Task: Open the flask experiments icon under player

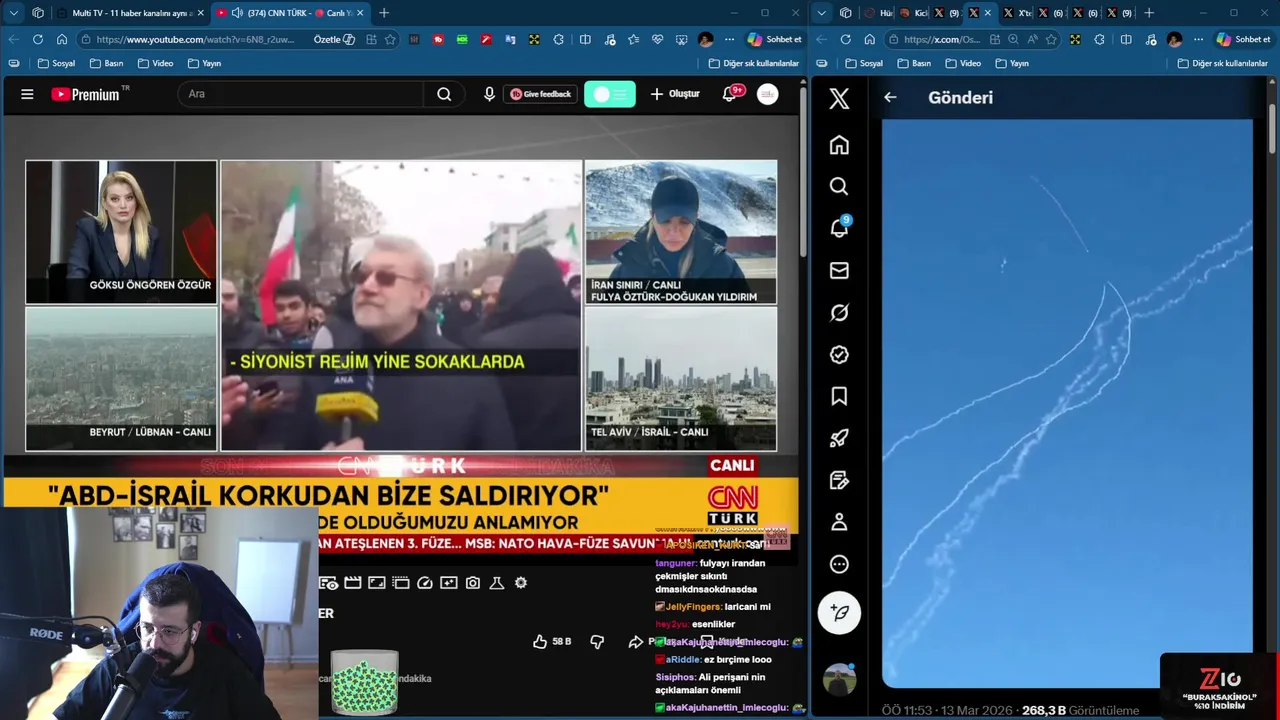Action: (x=497, y=582)
